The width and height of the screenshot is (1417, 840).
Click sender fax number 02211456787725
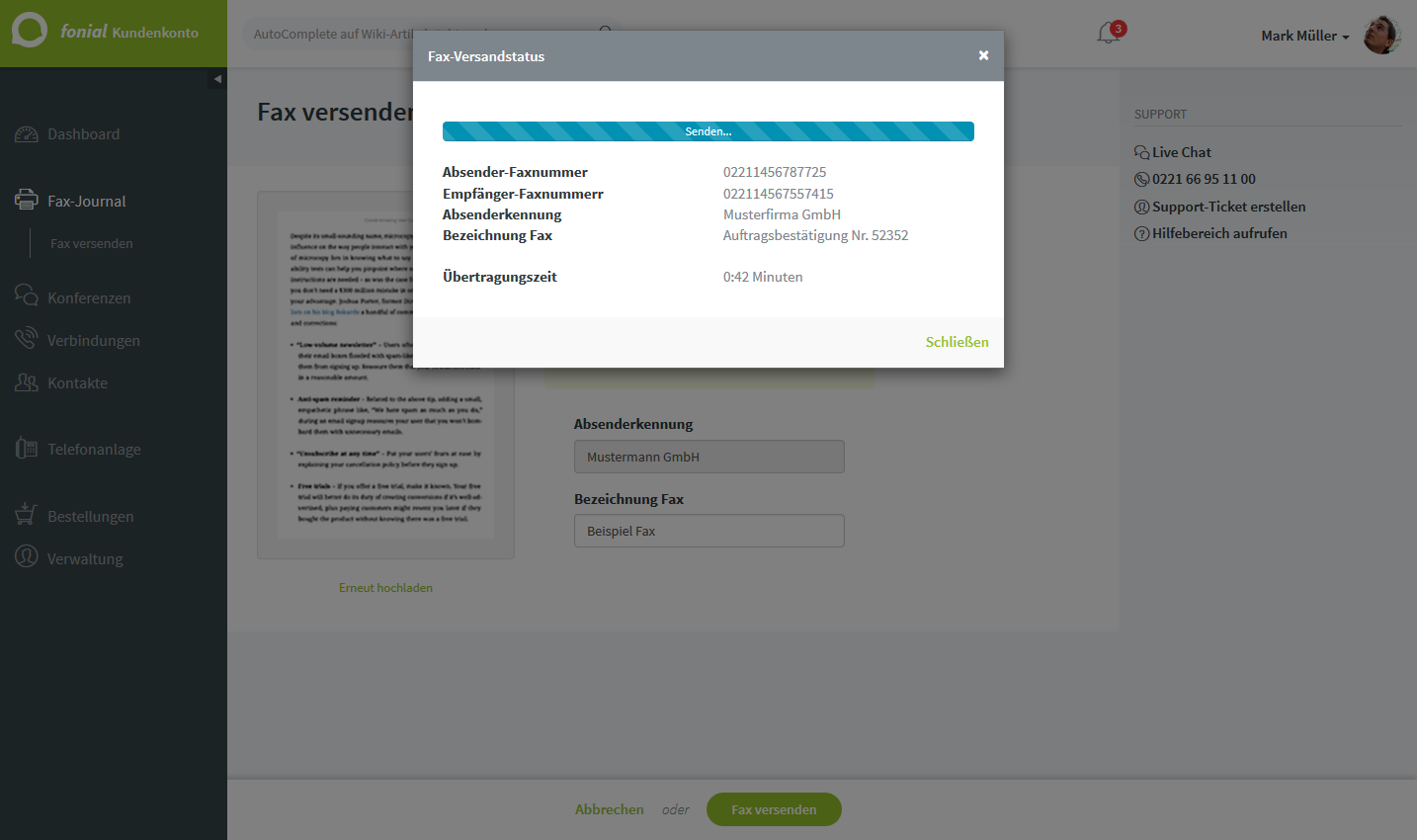775,172
